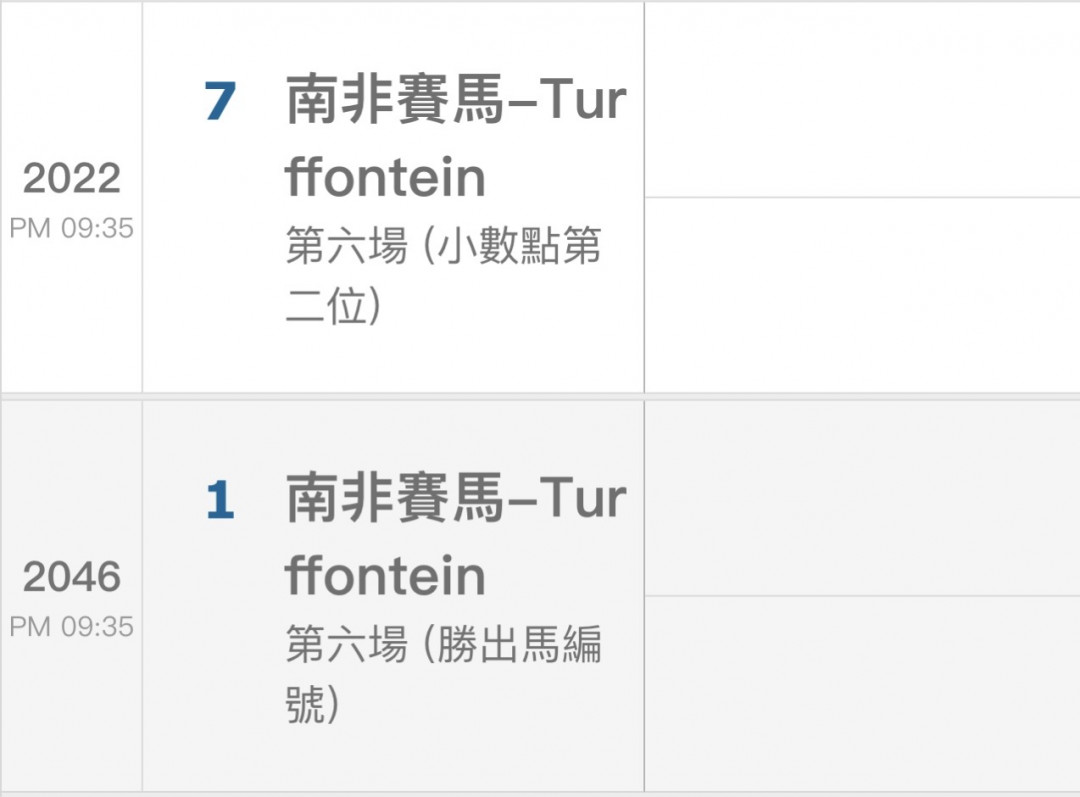This screenshot has width=1080, height=797.
Task: Click lower empty odds cell in row 2046
Action: click(862, 694)
